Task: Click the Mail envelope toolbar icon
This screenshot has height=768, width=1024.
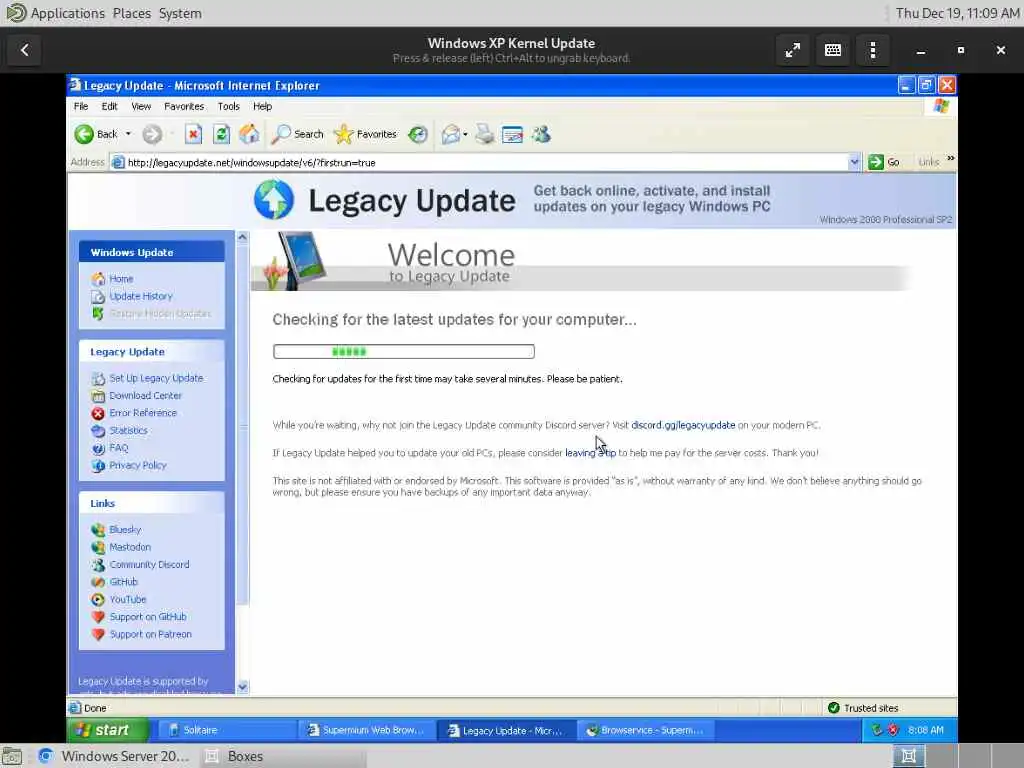Action: pyautogui.click(x=450, y=135)
